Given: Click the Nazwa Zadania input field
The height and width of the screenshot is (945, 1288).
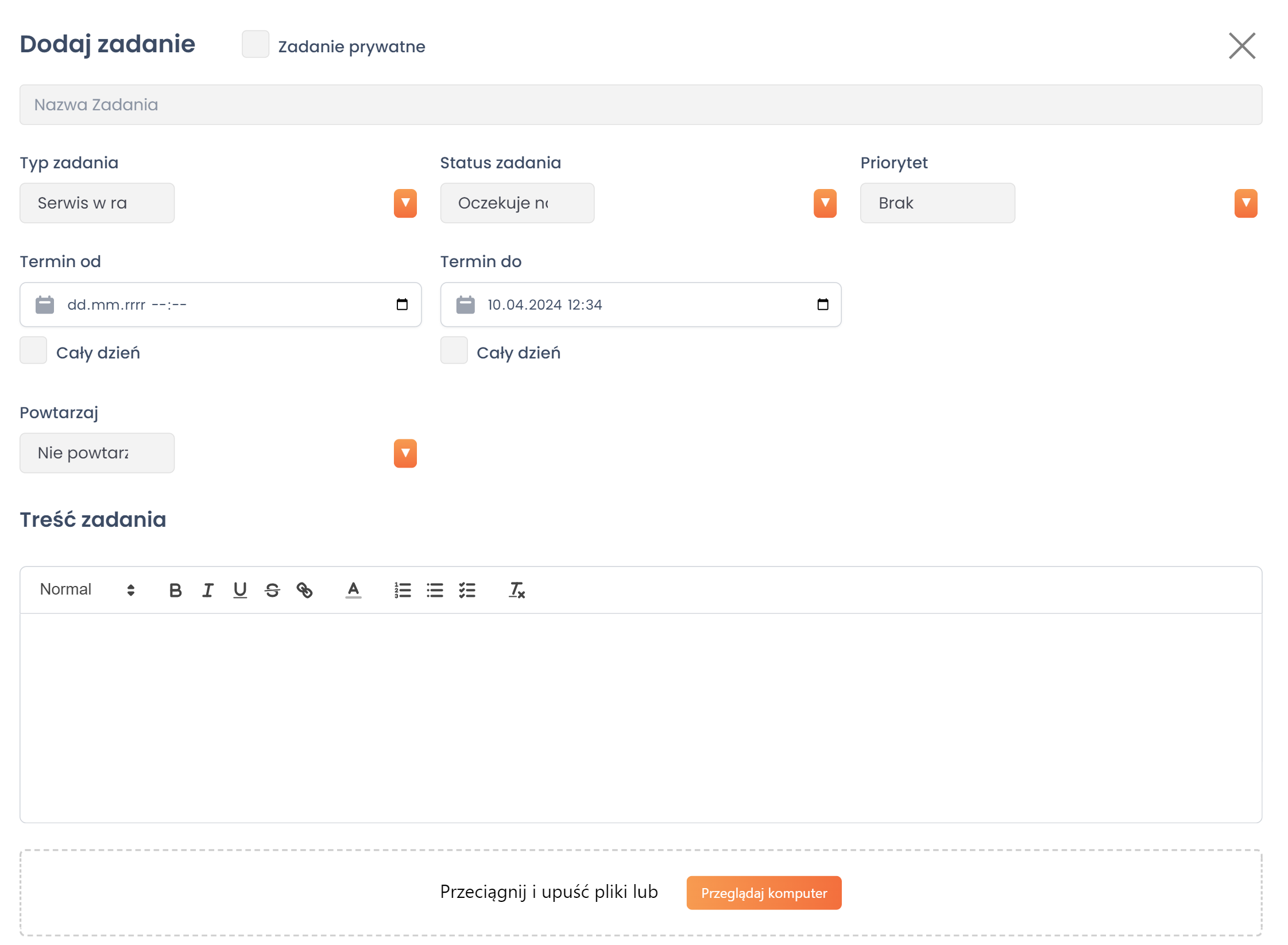Looking at the screenshot, I should [x=640, y=105].
